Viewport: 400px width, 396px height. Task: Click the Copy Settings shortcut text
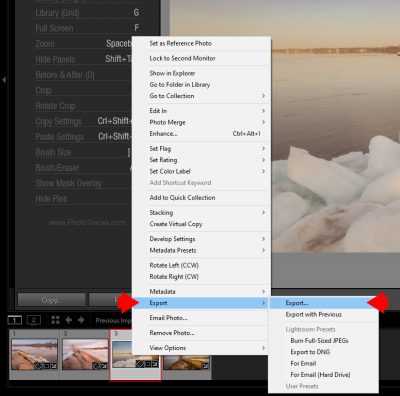(58, 122)
